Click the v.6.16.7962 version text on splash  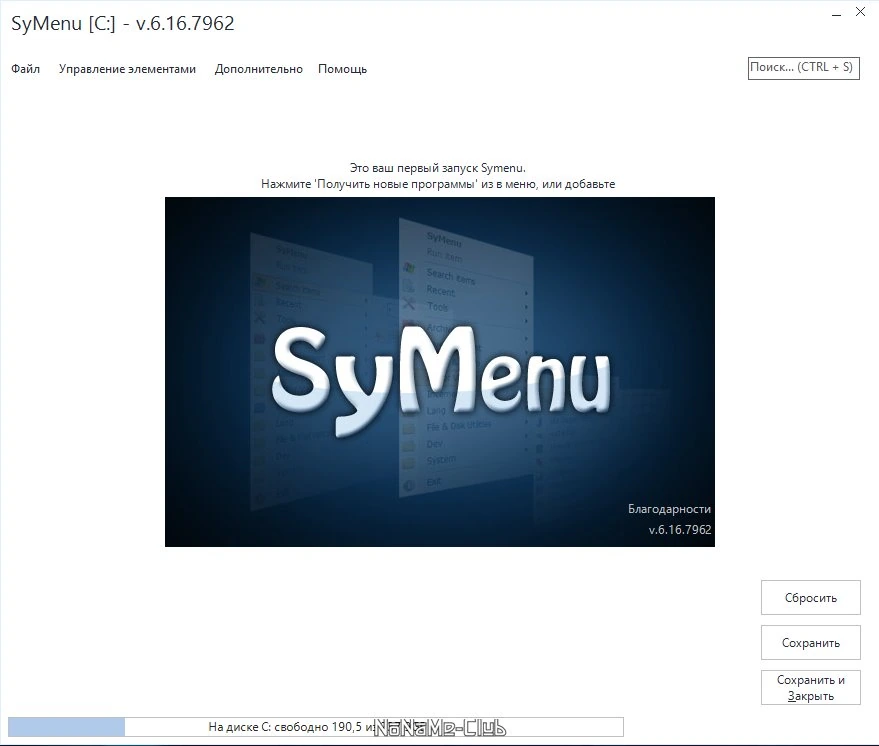[x=680, y=530]
